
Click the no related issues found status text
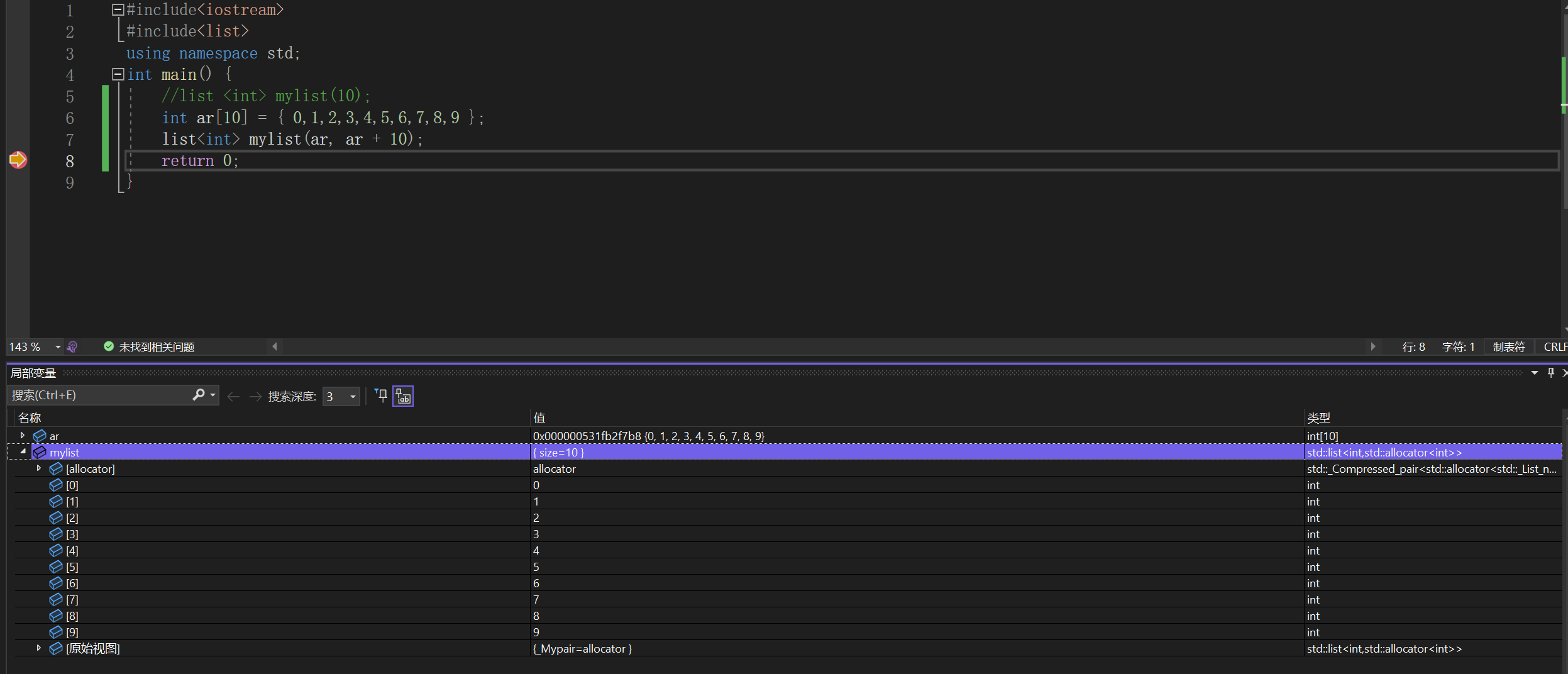(x=157, y=347)
